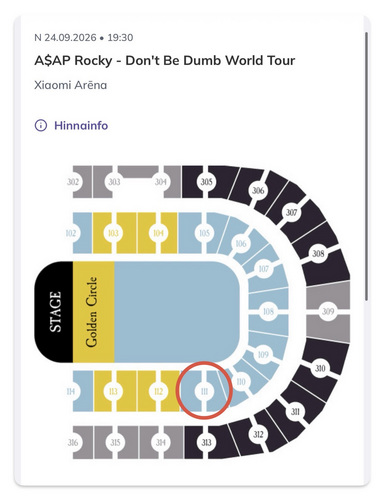This screenshot has height=500, width=387.
Task: Select section 108 at the arena end
Action: (269, 312)
